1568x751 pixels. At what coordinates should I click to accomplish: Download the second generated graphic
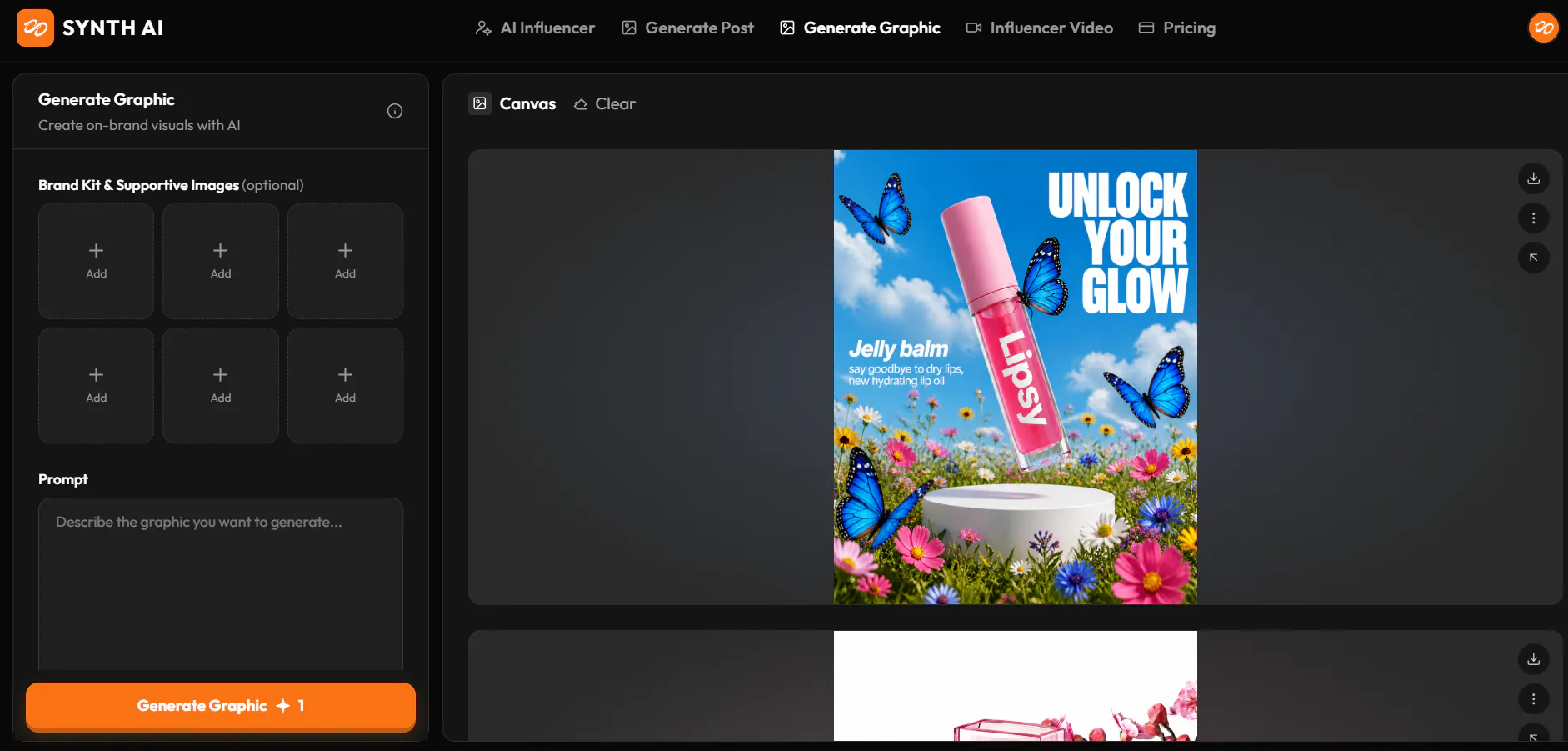pos(1533,659)
